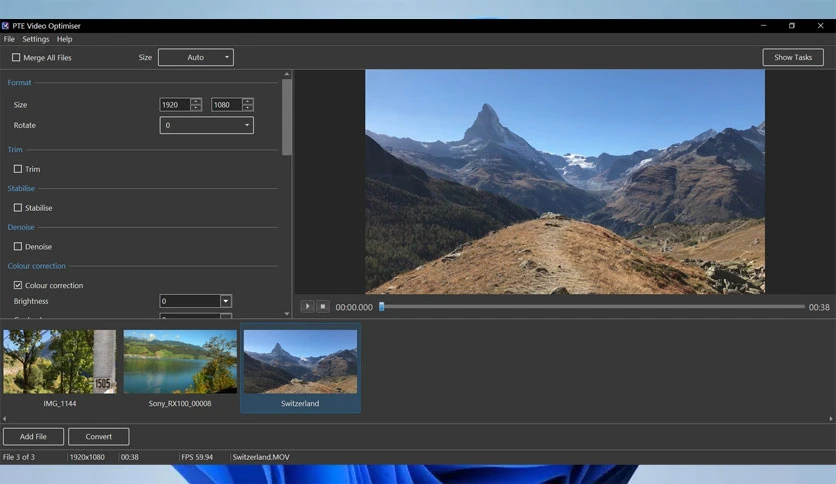Click the Denoise section header
This screenshot has width=836, height=484.
tap(21, 227)
